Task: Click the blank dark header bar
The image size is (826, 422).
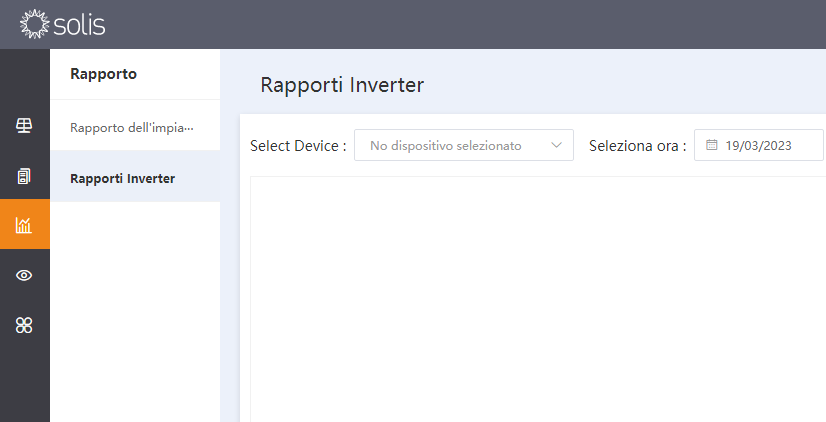Action: point(464,24)
